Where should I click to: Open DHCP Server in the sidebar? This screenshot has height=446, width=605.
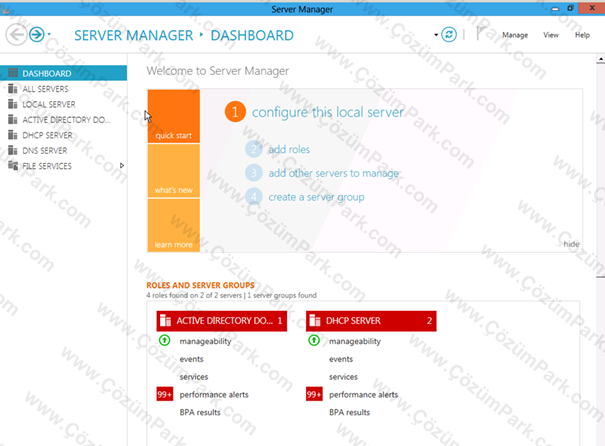(63, 135)
